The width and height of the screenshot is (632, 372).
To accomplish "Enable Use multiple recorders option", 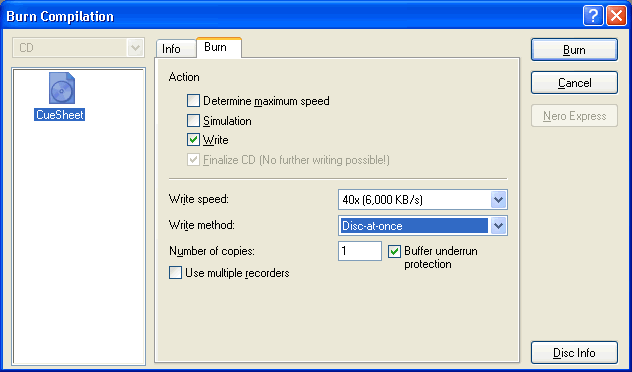I will 175,273.
